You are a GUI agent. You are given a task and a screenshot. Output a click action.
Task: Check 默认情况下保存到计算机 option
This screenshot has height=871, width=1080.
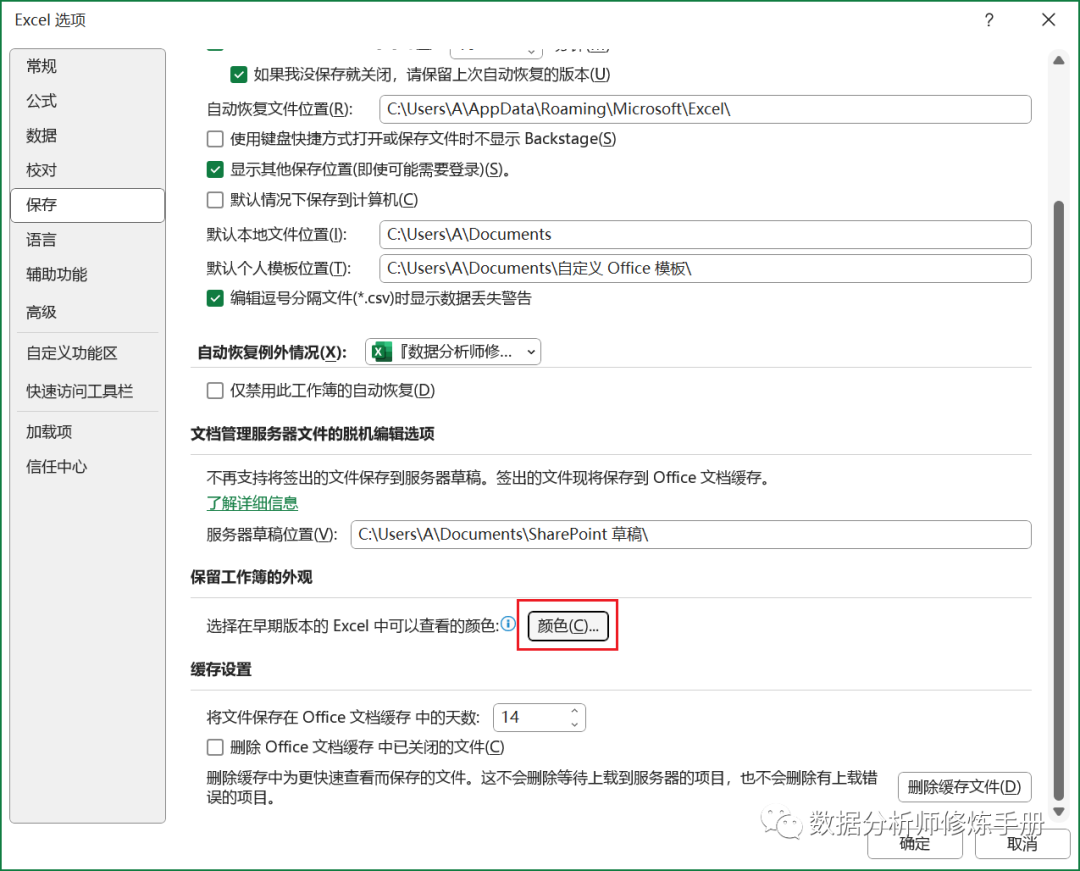[215, 200]
